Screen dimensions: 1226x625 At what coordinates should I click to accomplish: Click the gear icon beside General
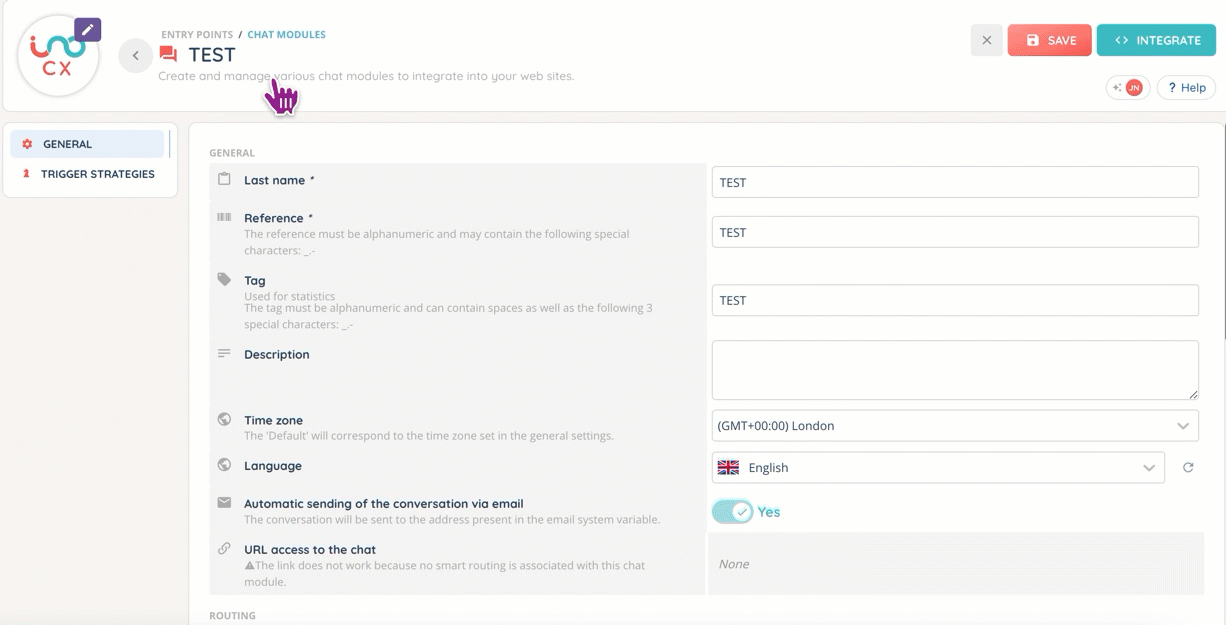click(x=27, y=144)
